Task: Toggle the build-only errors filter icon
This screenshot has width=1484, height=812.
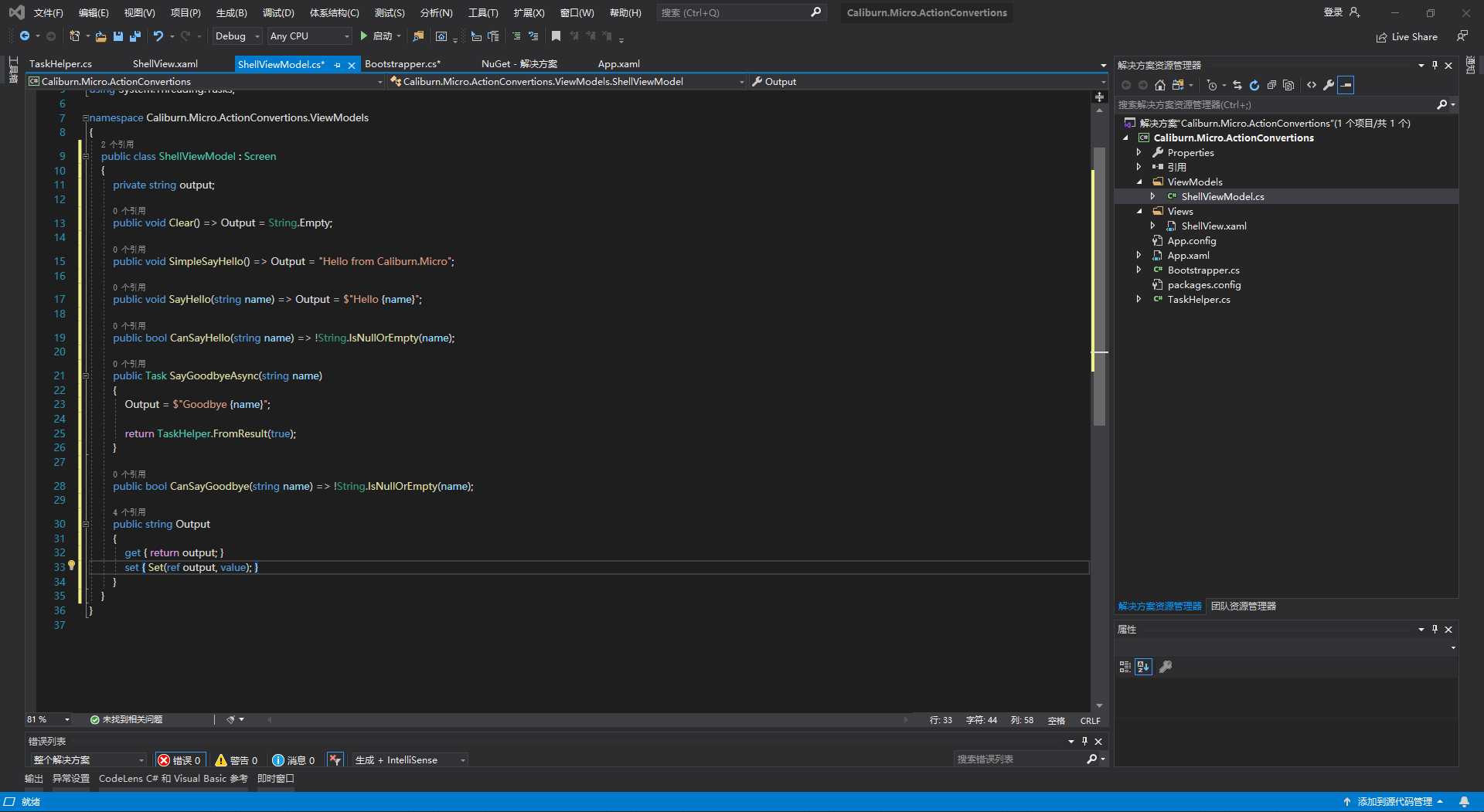Action: tap(335, 760)
